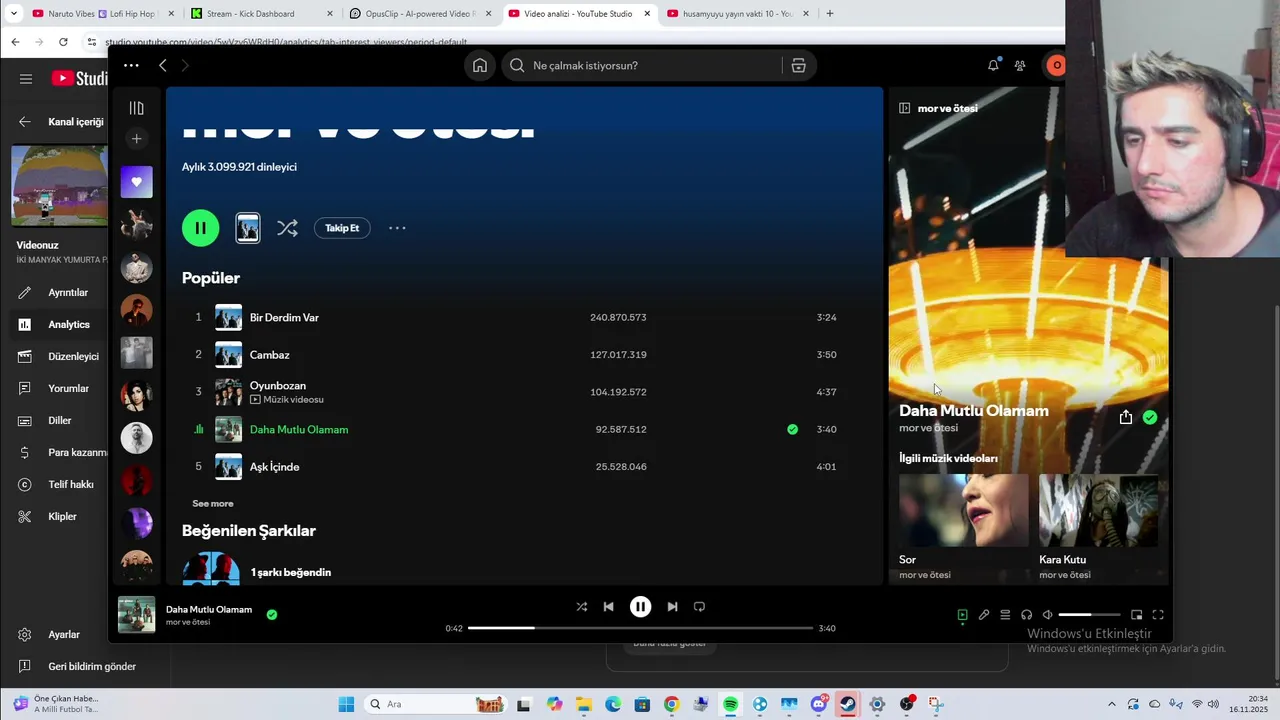Screen dimensions: 1280x720
Task: Open lyrics with microphone icon
Action: 984,615
